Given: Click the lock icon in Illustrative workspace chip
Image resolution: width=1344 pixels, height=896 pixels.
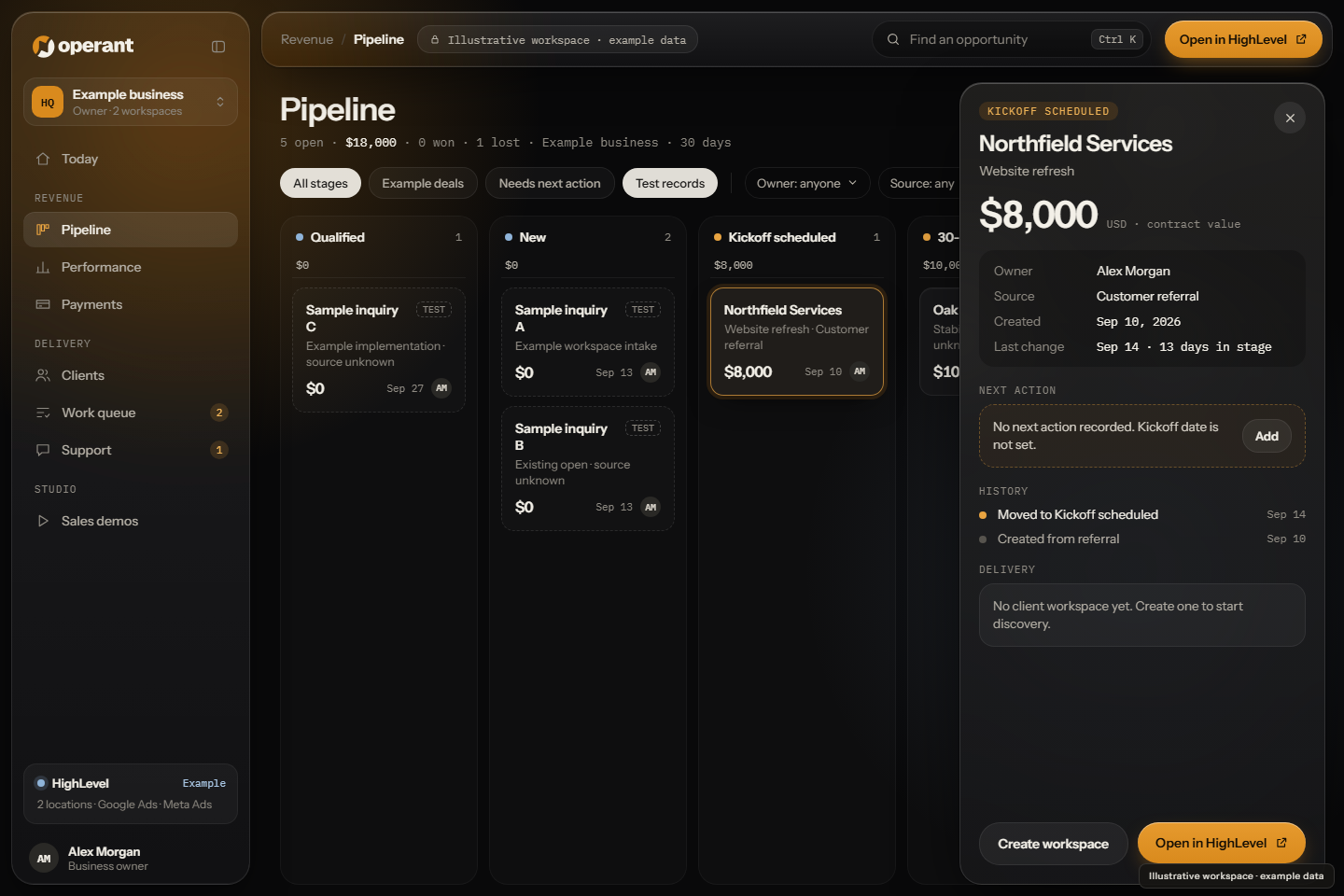Looking at the screenshot, I should pos(435,40).
